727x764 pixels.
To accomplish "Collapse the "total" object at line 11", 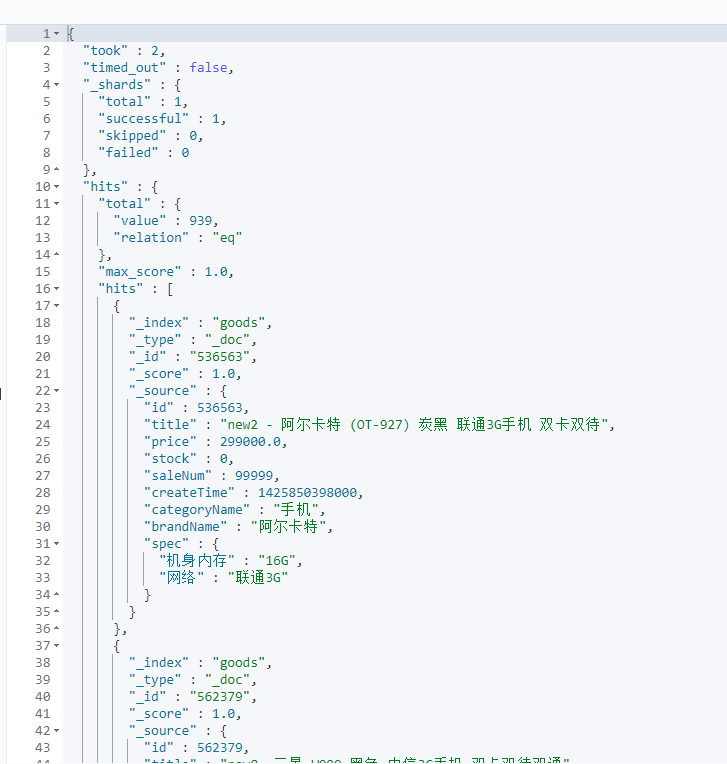I will (x=57, y=204).
